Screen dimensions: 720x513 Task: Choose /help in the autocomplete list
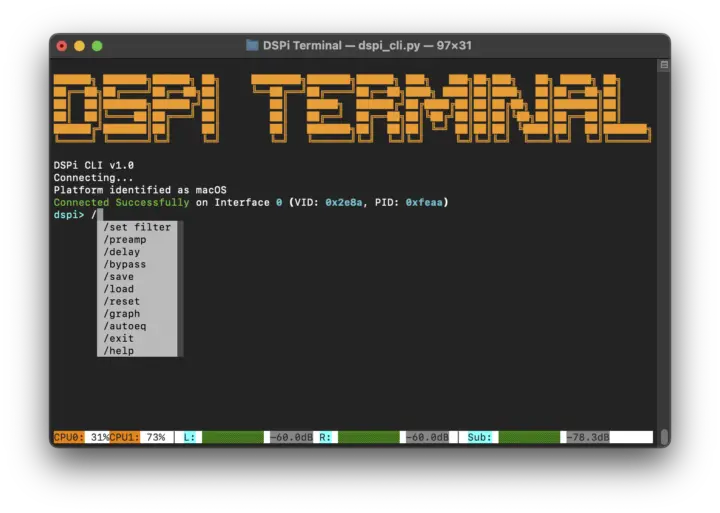137,351
